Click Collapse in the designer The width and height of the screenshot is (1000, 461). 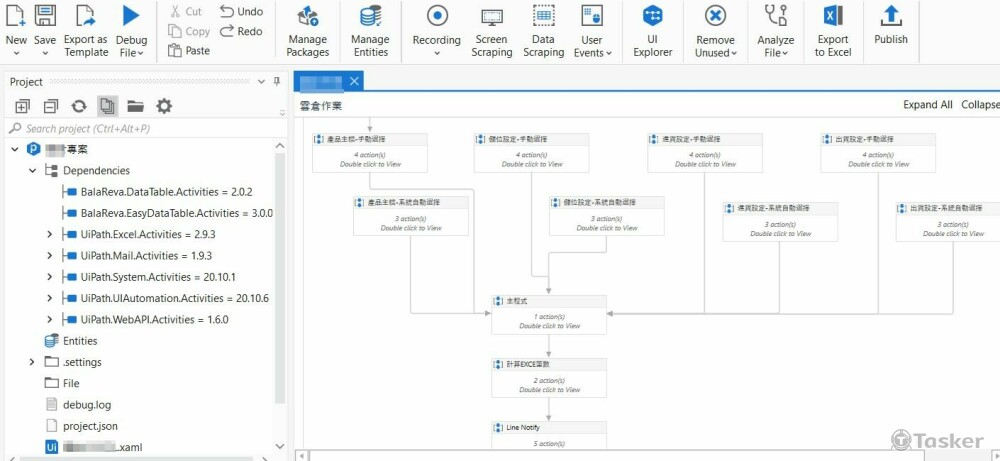click(980, 105)
